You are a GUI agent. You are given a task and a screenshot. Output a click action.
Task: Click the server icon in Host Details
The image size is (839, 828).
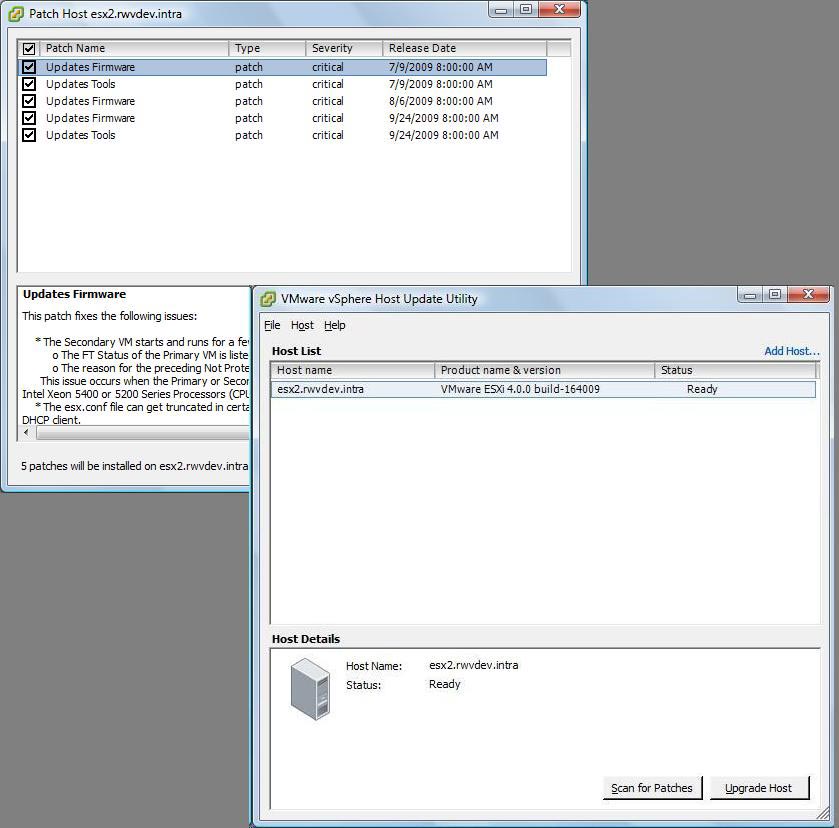tap(310, 690)
